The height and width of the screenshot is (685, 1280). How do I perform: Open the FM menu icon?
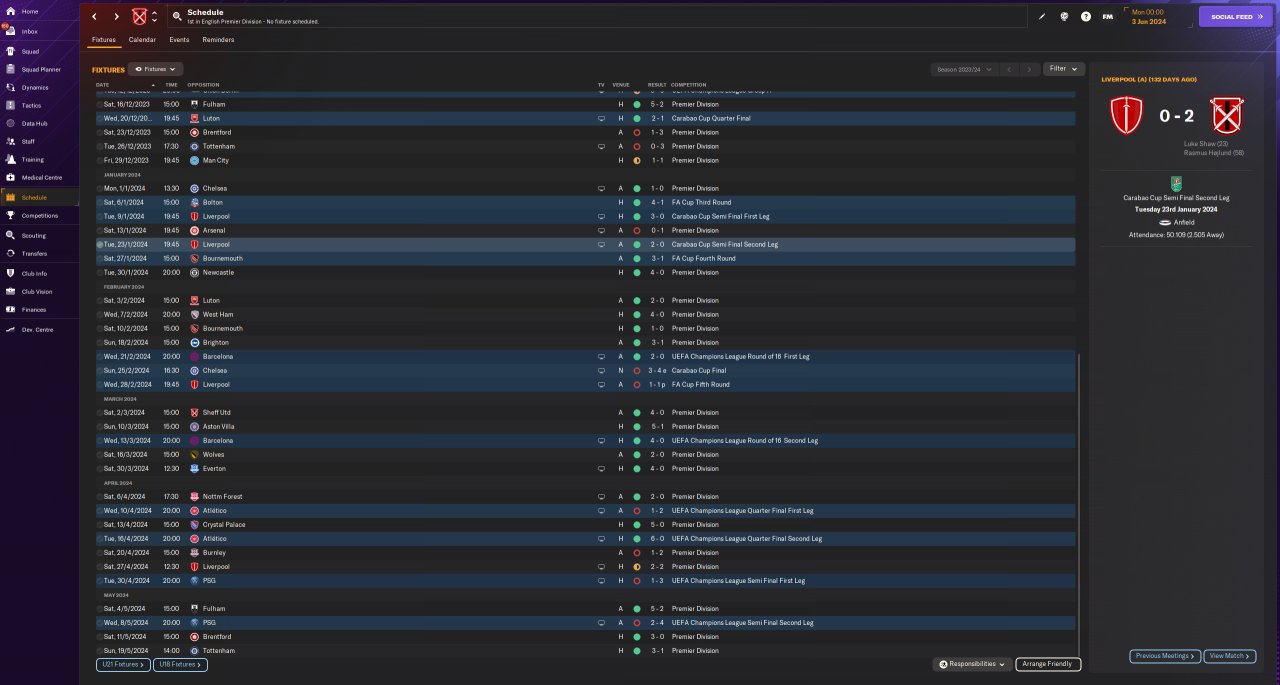pyautogui.click(x=1108, y=16)
